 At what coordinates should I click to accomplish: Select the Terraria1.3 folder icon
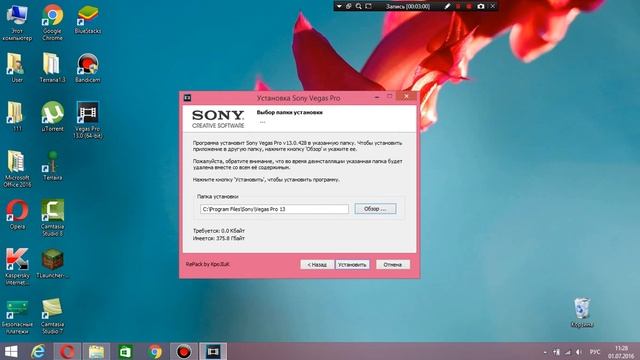tap(52, 68)
